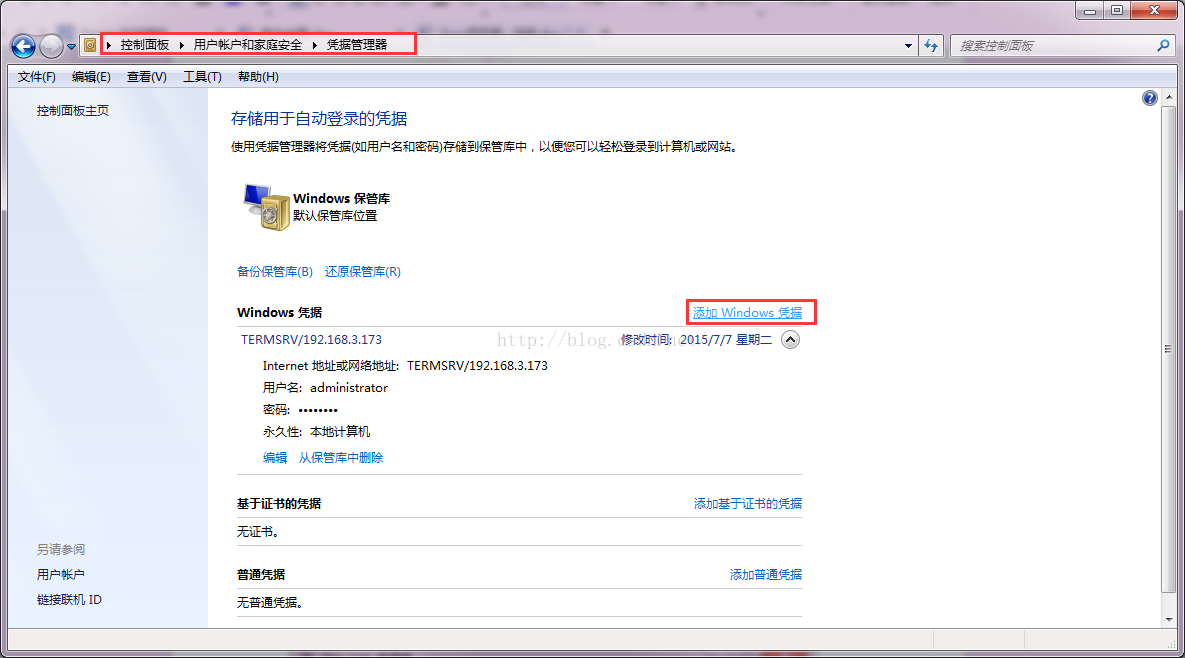Click 用户帐户和家庭安全 breadcrumb segment

tap(247, 45)
